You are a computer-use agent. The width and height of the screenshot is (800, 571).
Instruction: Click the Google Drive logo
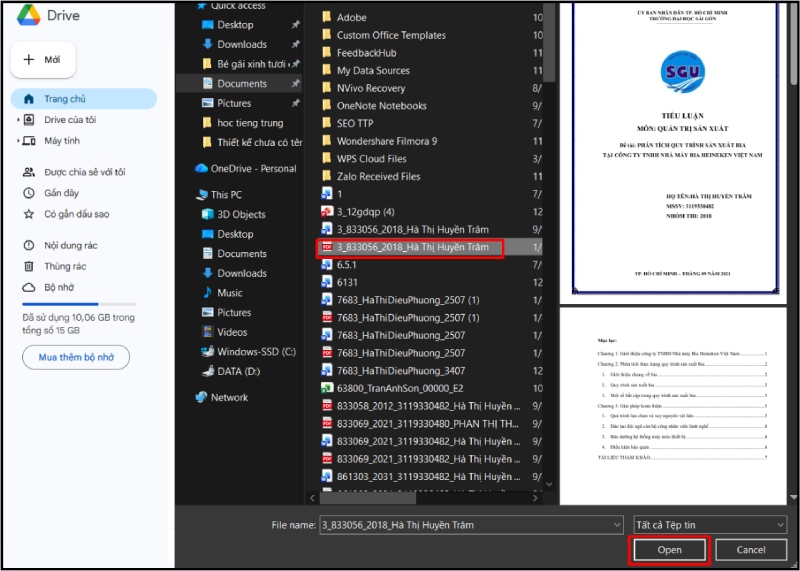[29, 15]
